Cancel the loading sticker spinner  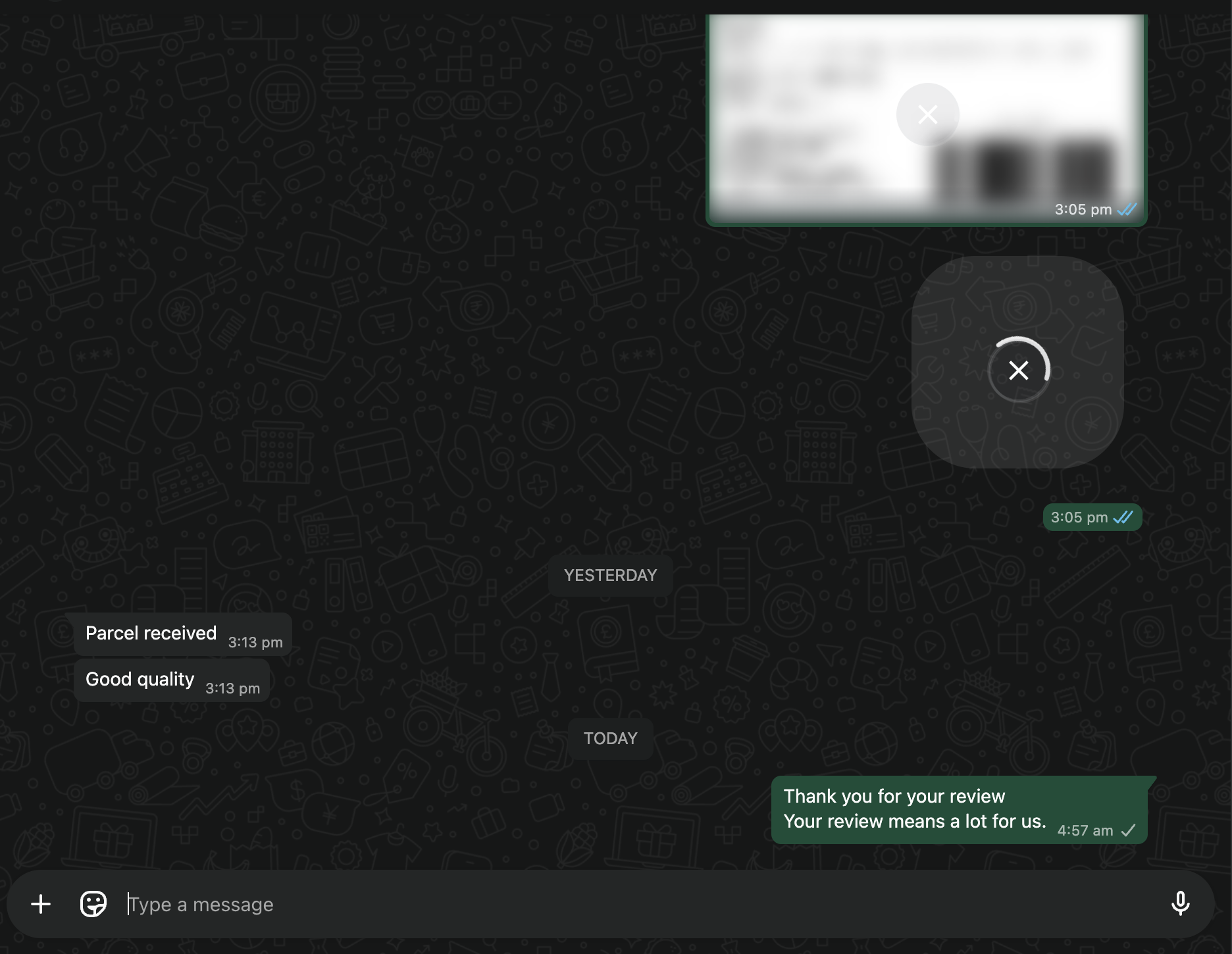coord(1019,370)
